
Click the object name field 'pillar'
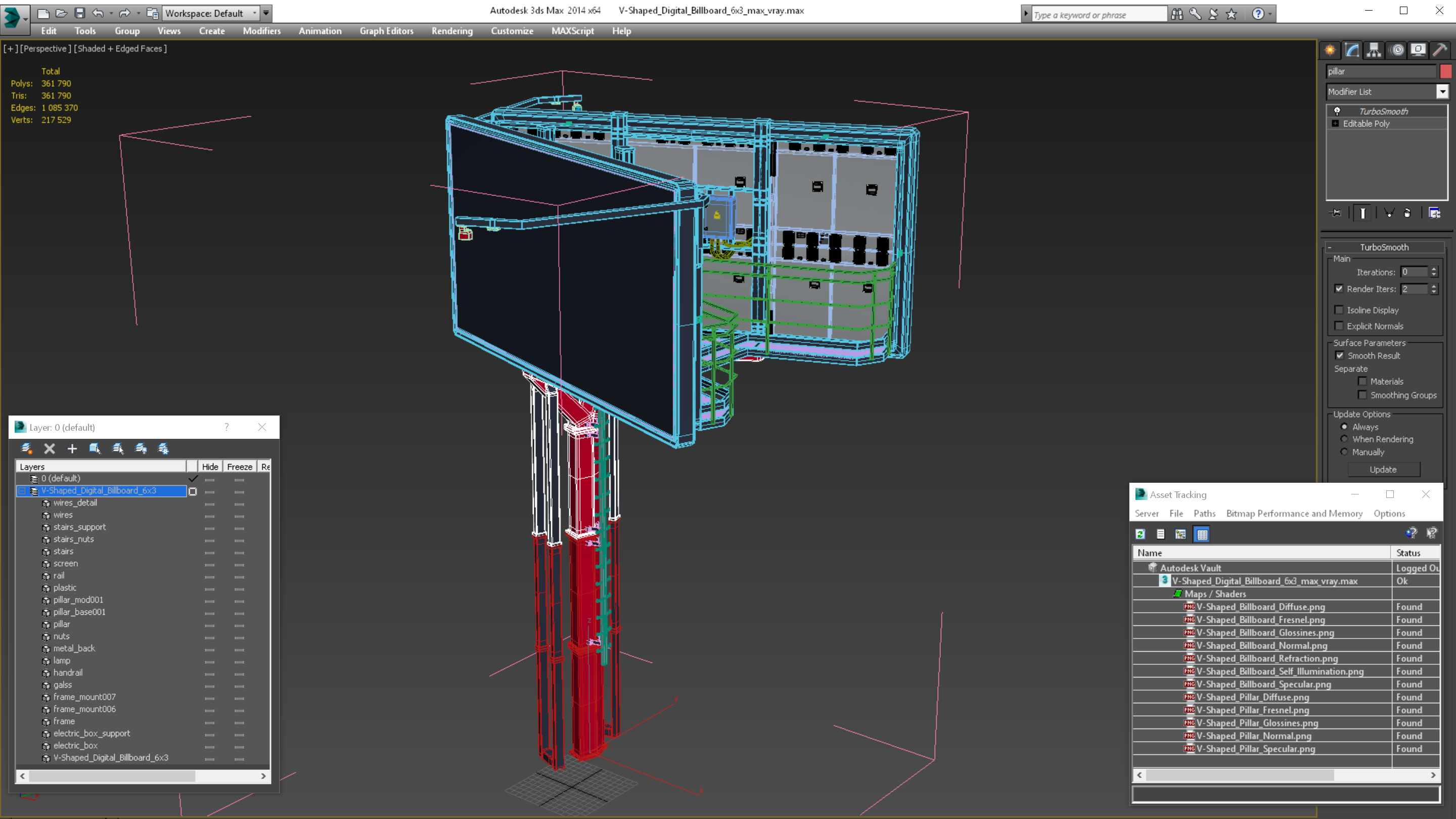[x=1381, y=71]
